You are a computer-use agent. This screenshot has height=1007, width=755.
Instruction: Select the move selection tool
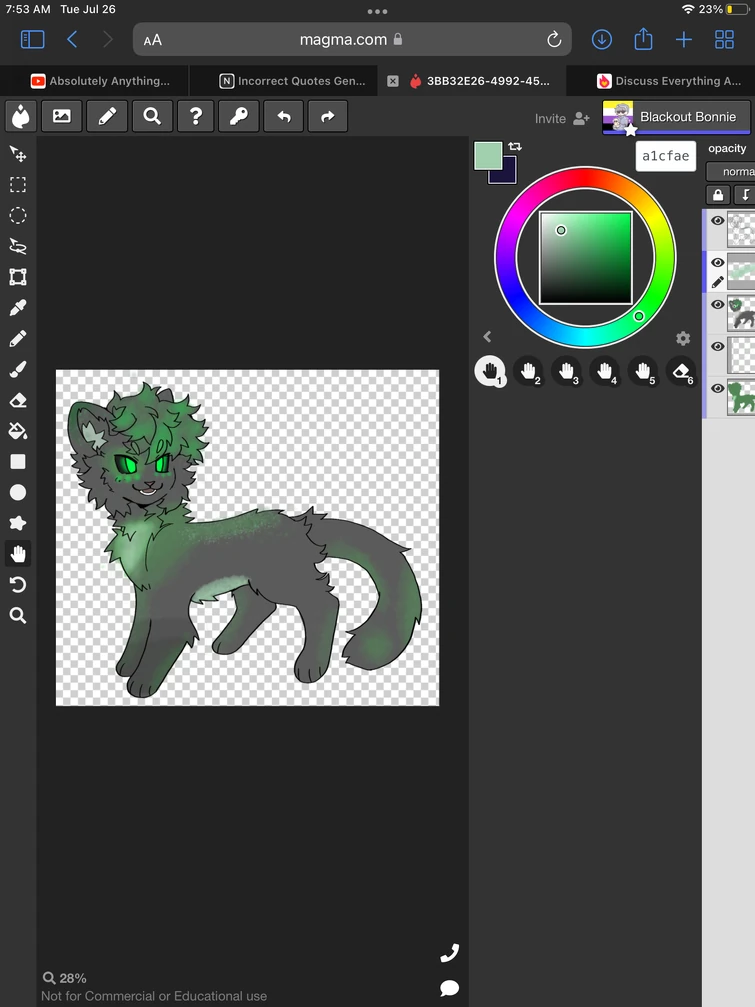pos(18,153)
